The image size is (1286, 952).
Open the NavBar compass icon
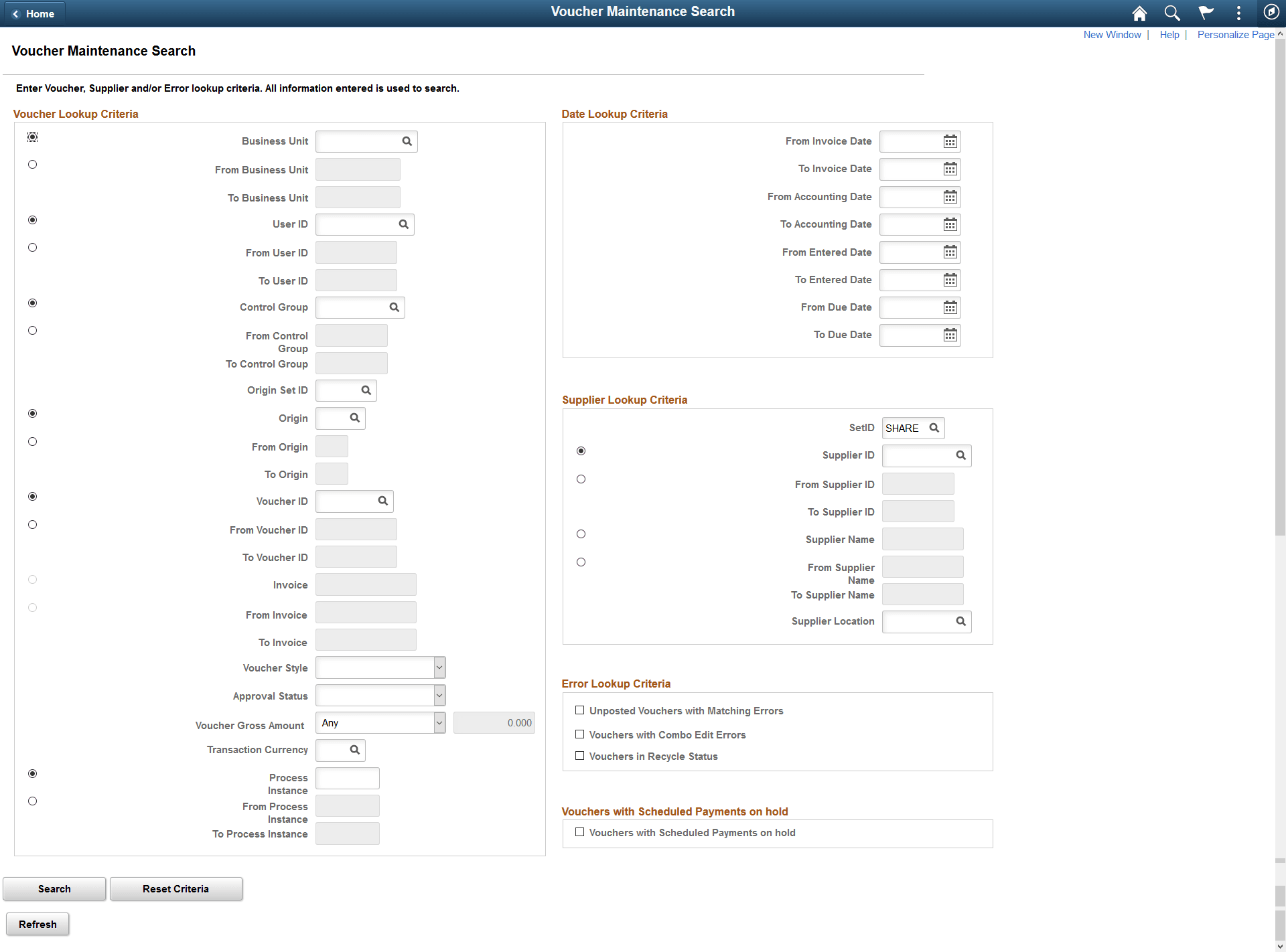(1271, 13)
